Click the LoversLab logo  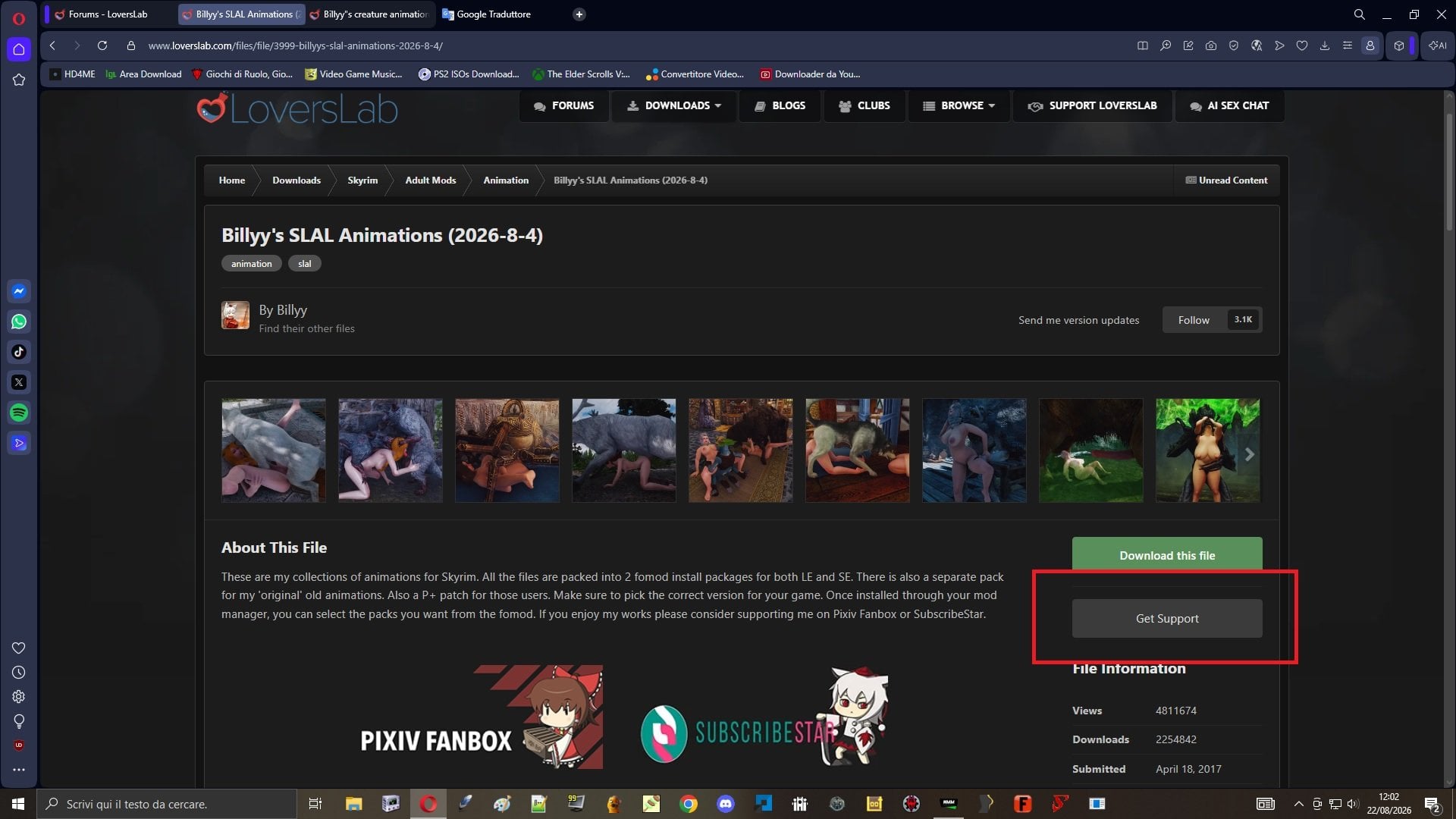(297, 108)
